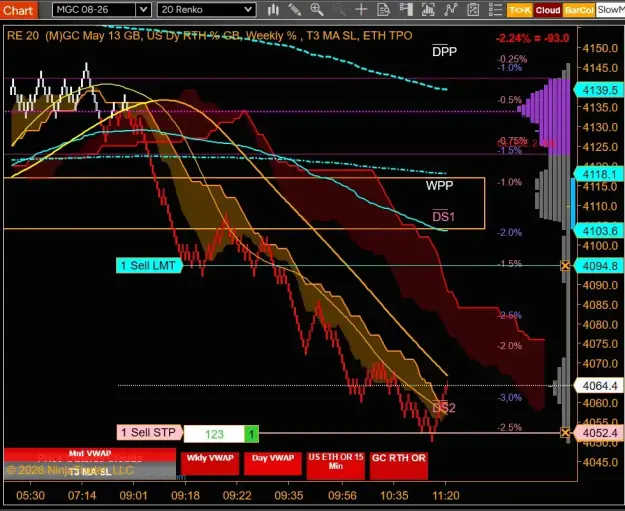
Task: Open the 20 Renko interval dropdown
Action: (206, 10)
